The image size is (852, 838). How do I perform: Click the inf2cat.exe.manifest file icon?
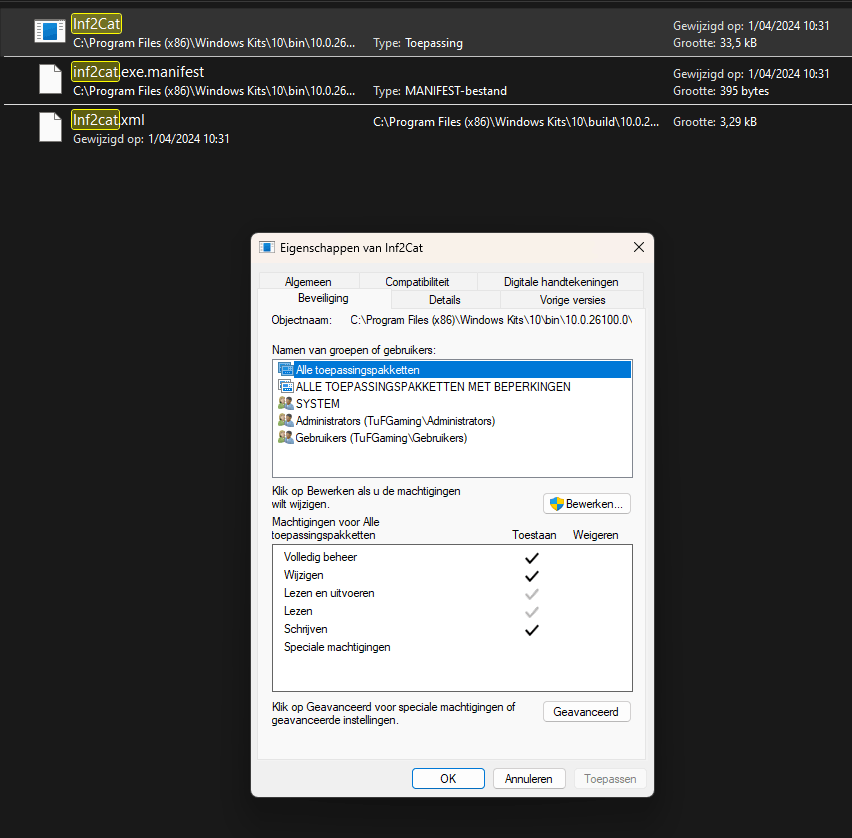tap(51, 79)
